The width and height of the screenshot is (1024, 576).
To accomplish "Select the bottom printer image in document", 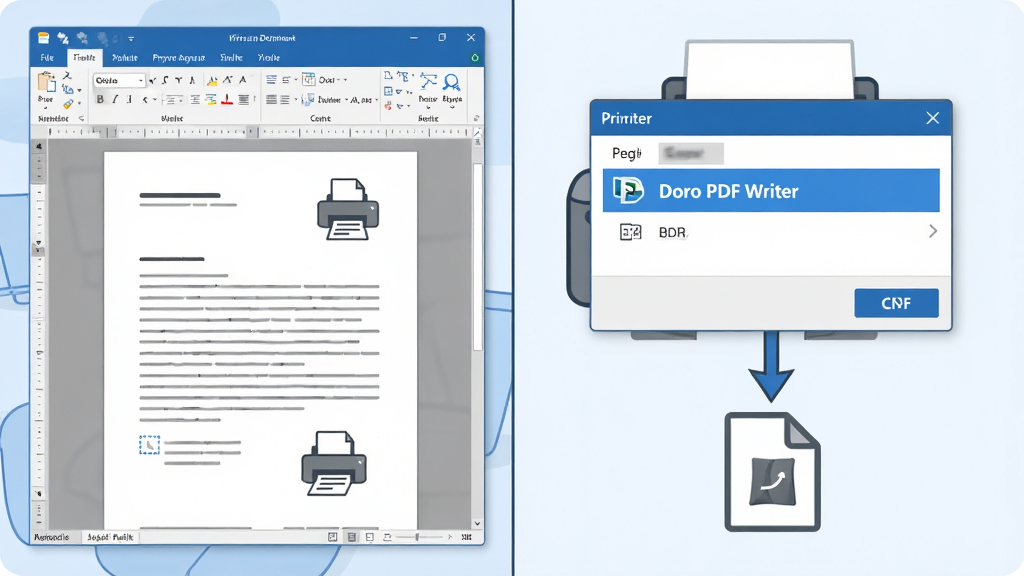I will tap(334, 464).
